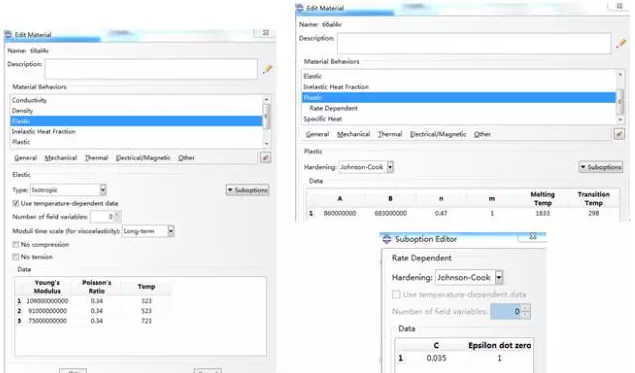Click C value 0.035 in Suboption Editor
Screen dimensions: 635x373
point(436,358)
